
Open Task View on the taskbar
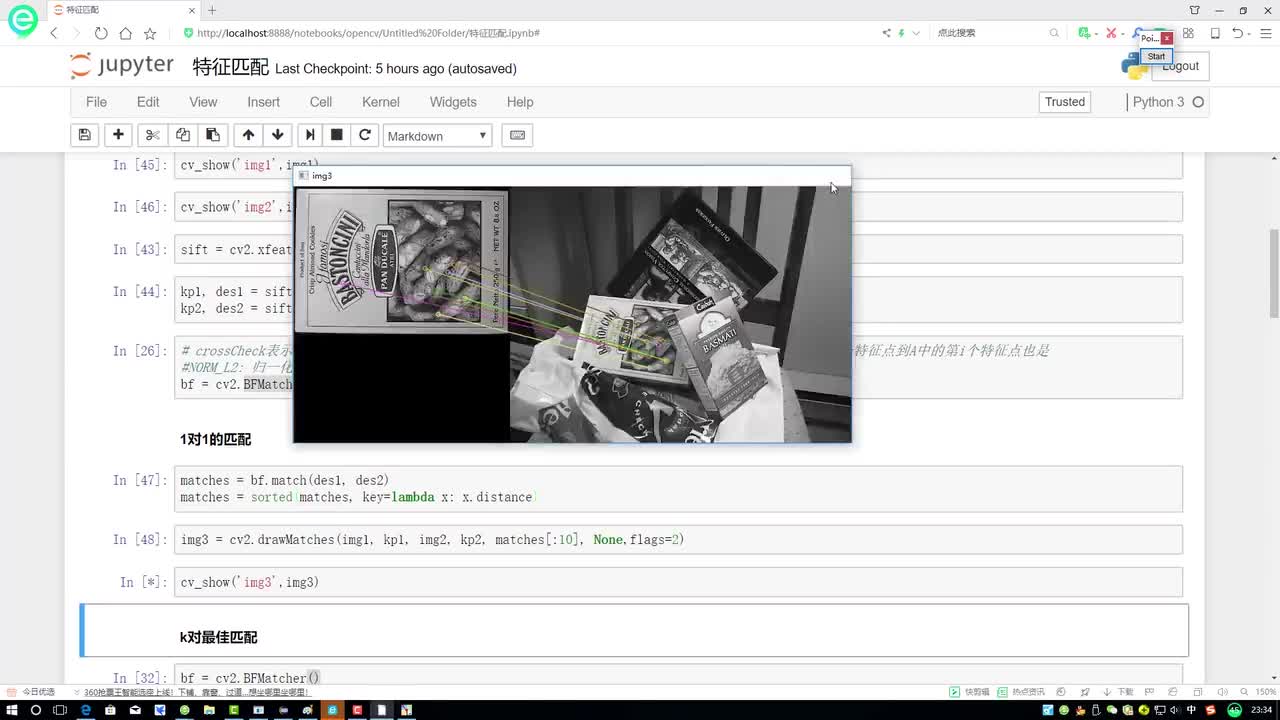[60, 710]
